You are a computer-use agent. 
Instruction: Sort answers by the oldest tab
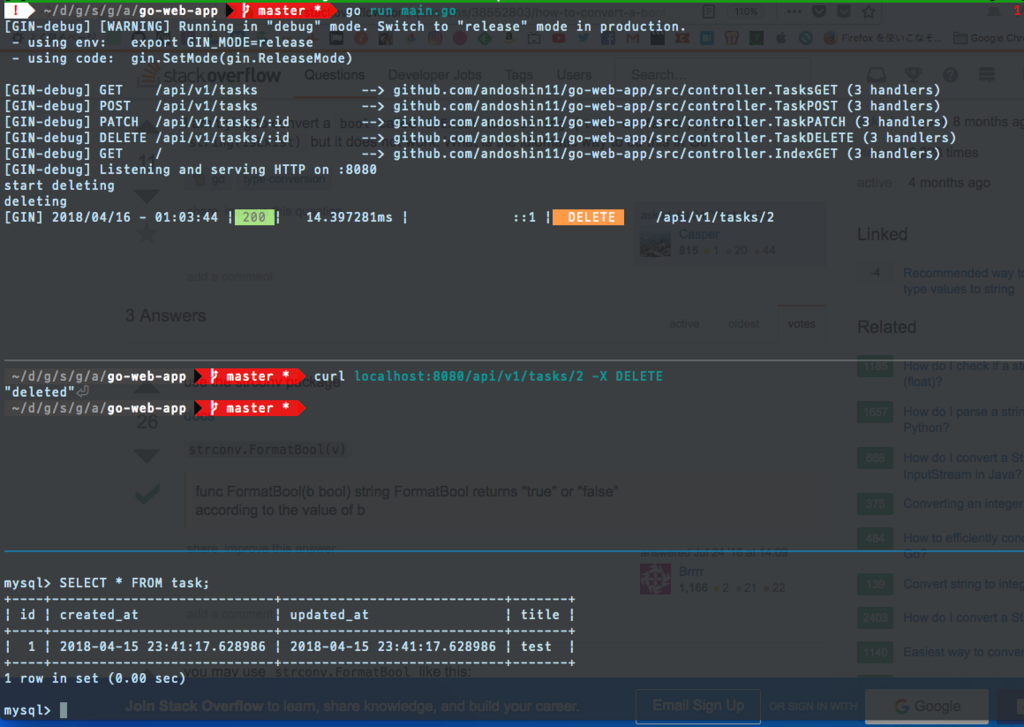pos(743,324)
